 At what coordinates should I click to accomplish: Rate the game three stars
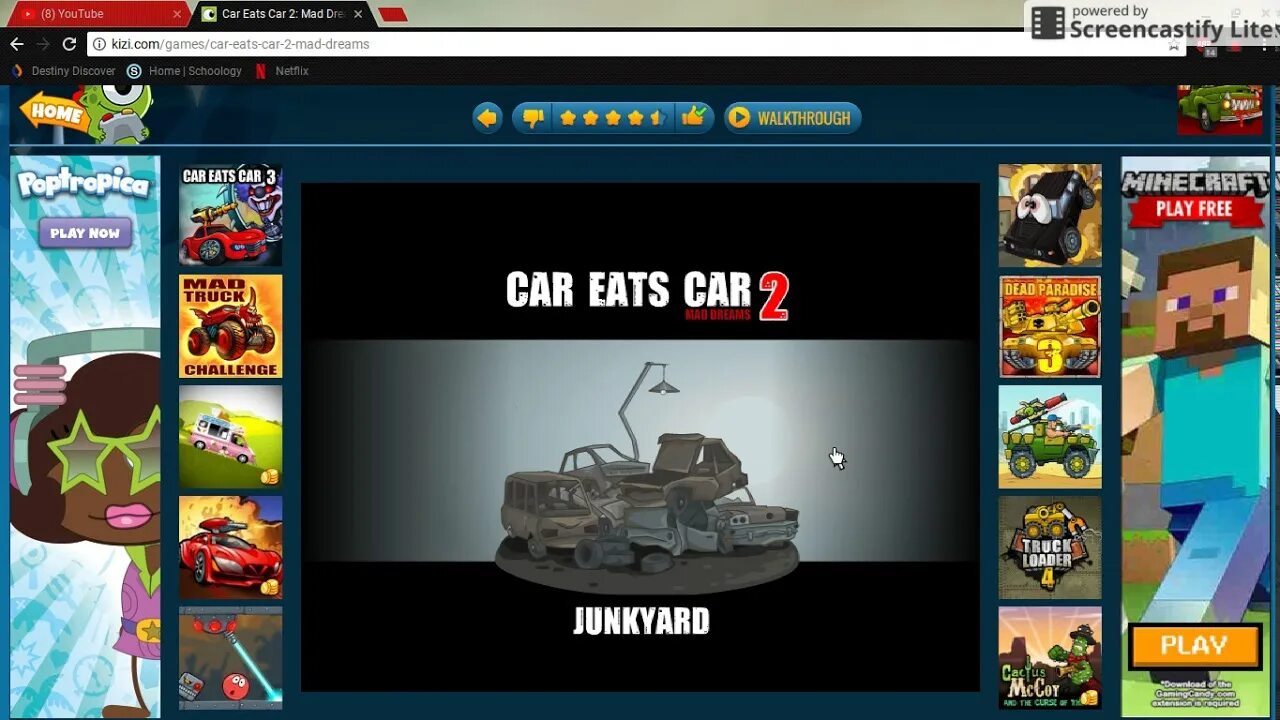tap(613, 118)
